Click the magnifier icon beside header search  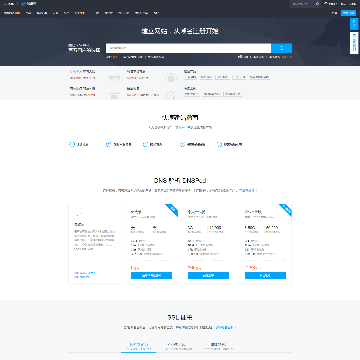click(318, 4)
